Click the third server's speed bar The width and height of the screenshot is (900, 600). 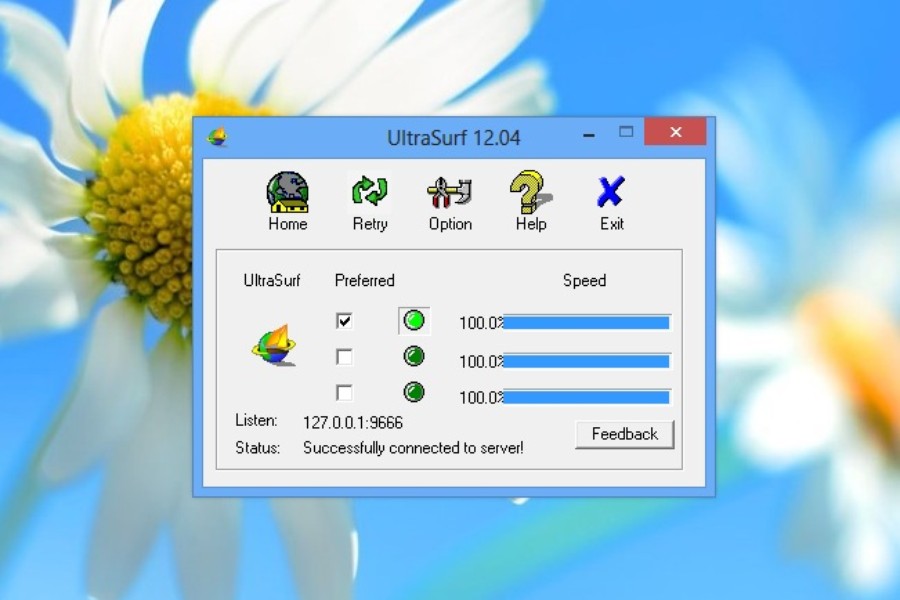(x=585, y=397)
